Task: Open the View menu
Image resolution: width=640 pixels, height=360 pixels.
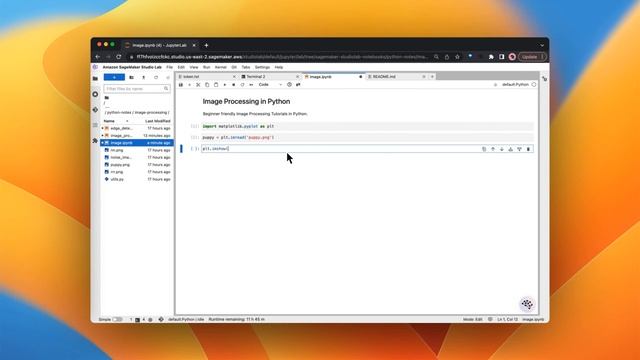Action: click(x=194, y=67)
